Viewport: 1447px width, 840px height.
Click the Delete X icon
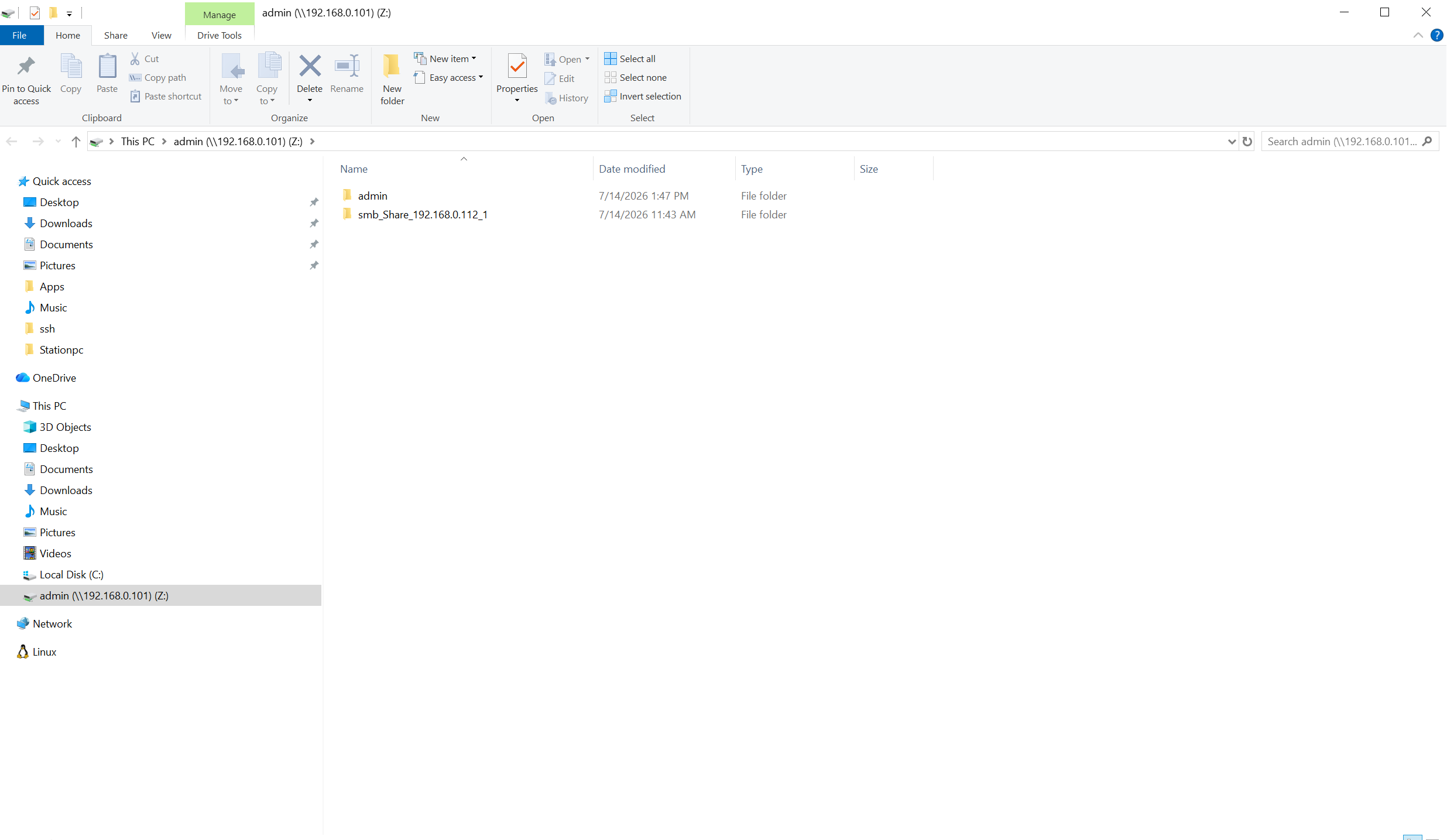tap(310, 66)
